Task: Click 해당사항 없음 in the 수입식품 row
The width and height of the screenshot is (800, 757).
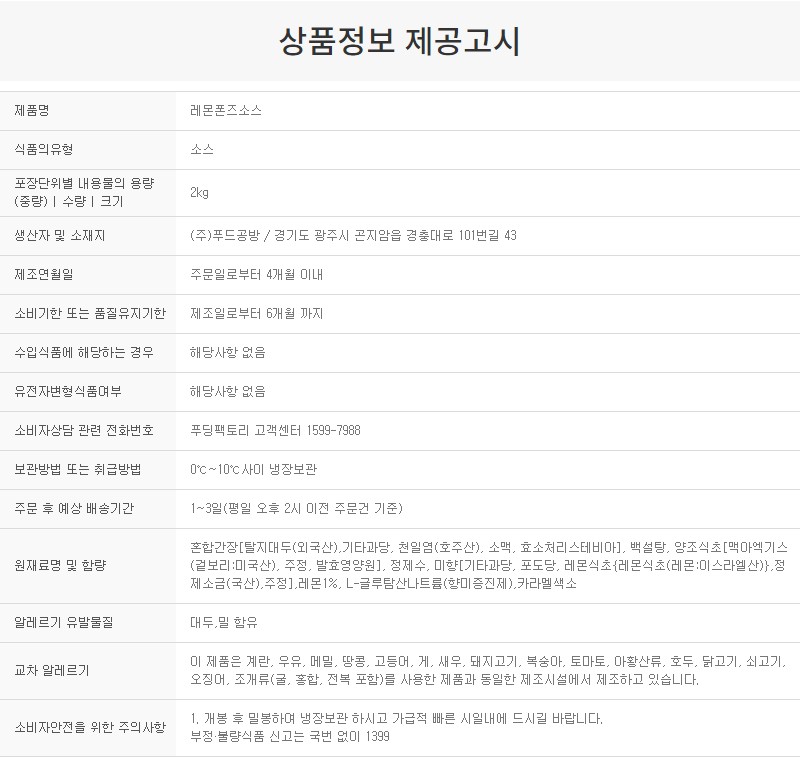Action: [x=228, y=352]
